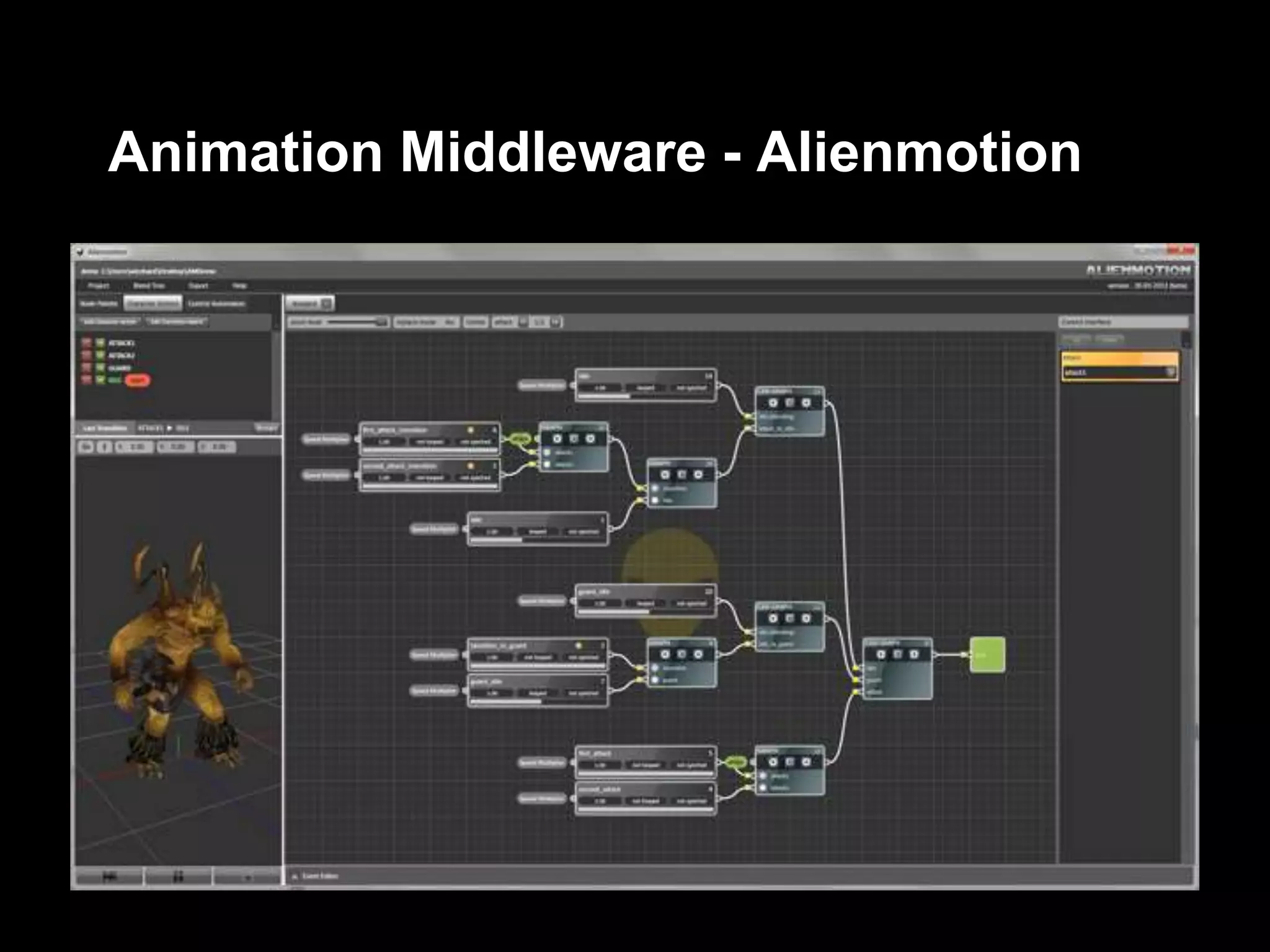Open loop mode dropdown on second_attack clip node
1270x952 pixels.
[646, 801]
